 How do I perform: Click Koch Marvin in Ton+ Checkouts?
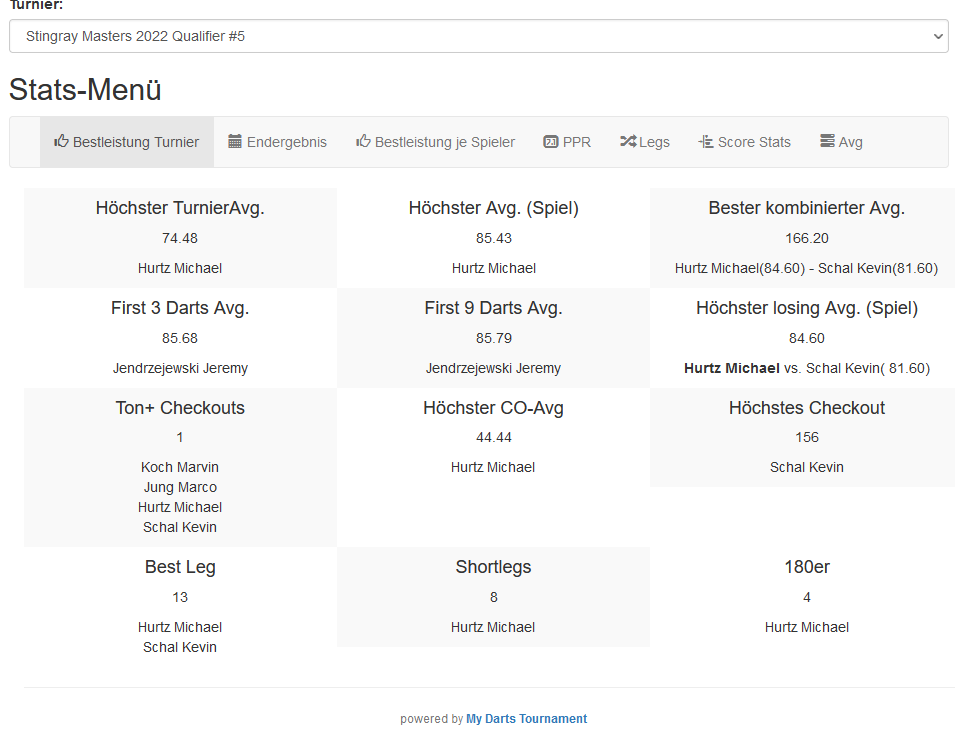click(180, 467)
